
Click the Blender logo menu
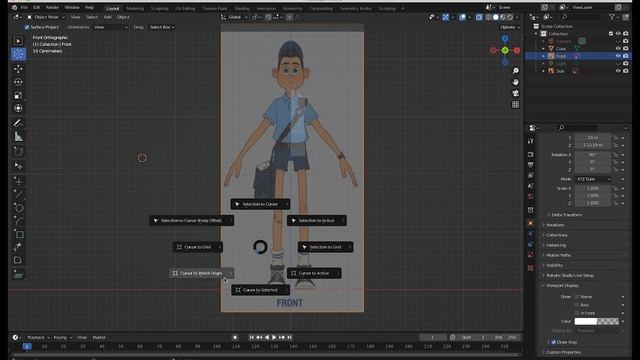point(14,7)
